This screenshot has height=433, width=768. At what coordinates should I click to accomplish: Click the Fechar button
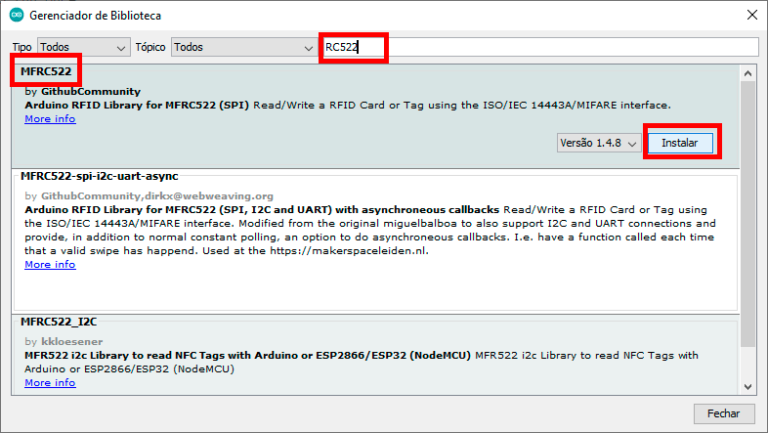tap(722, 413)
